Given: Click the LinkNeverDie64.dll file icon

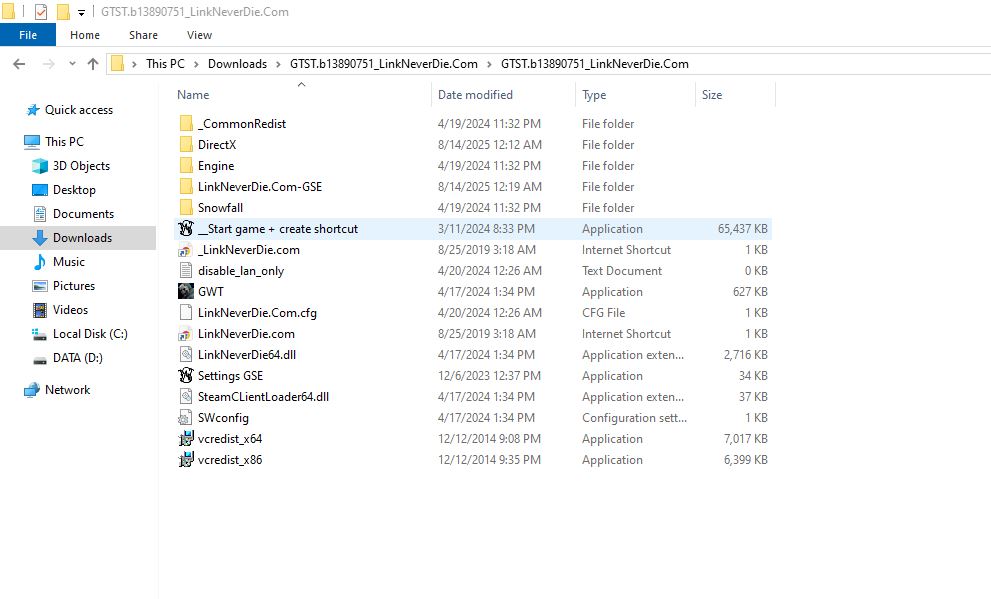Looking at the screenshot, I should 185,355.
